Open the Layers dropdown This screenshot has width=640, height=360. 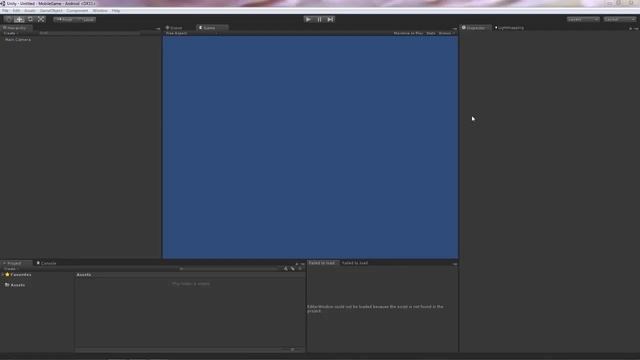(x=583, y=19)
